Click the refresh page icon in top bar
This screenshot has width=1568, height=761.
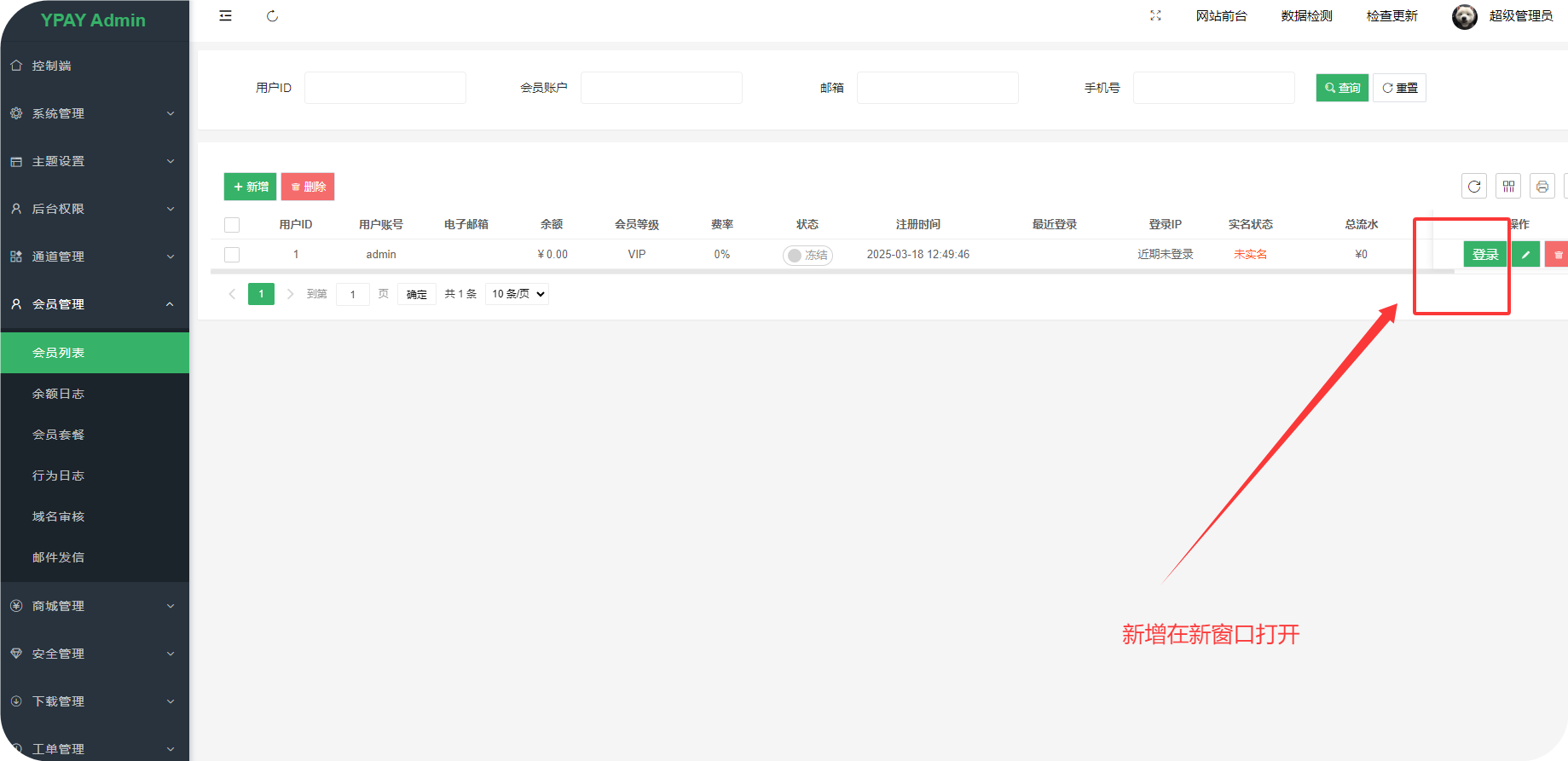point(273,16)
